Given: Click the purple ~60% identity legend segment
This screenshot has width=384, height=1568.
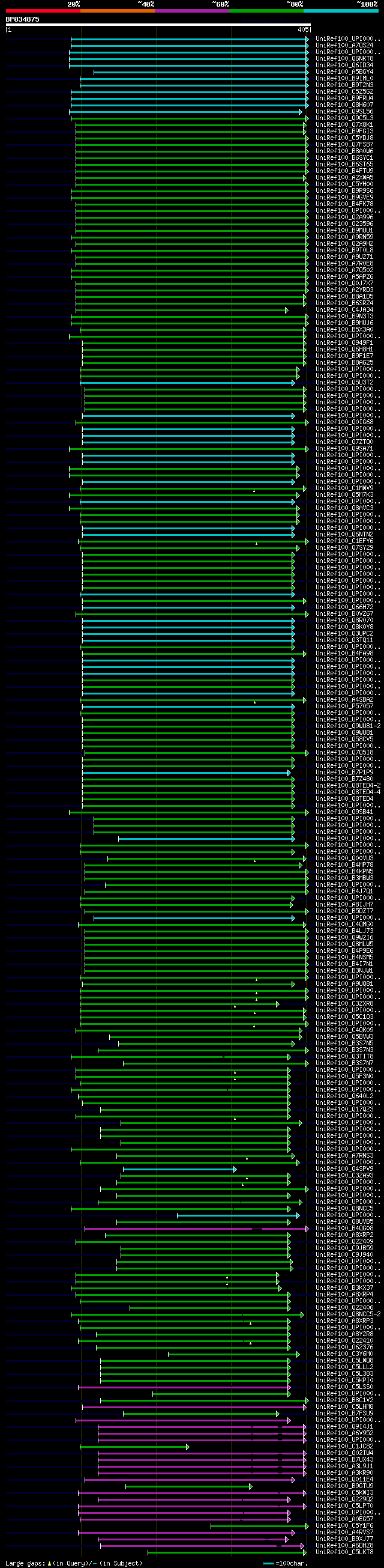Looking at the screenshot, I should (x=192, y=11).
